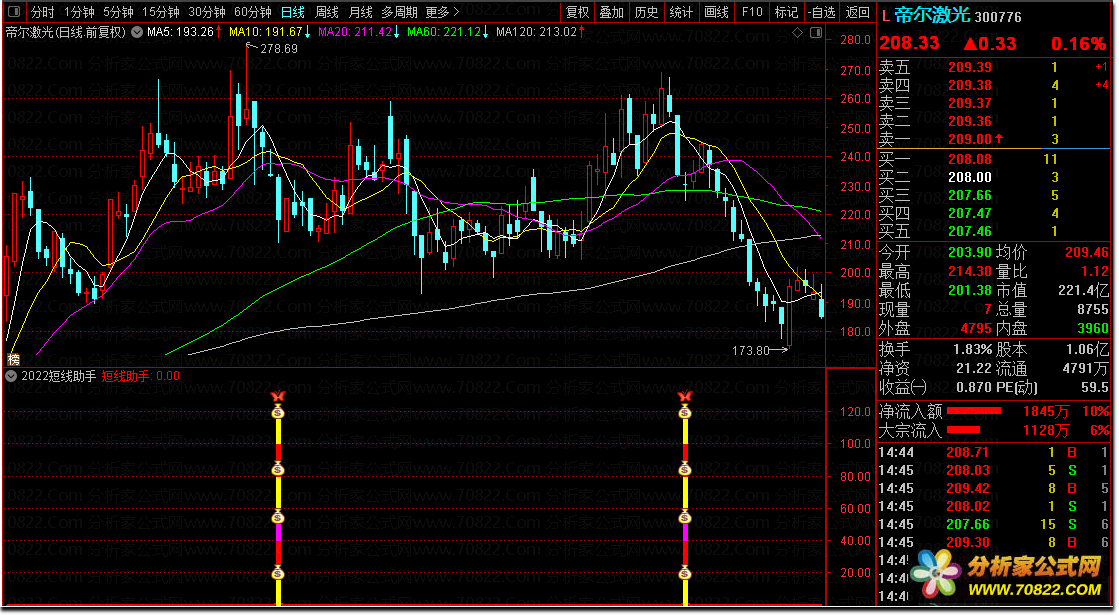Click the 榜 ranking badge icon
The width and height of the screenshot is (1119, 615).
[13, 359]
